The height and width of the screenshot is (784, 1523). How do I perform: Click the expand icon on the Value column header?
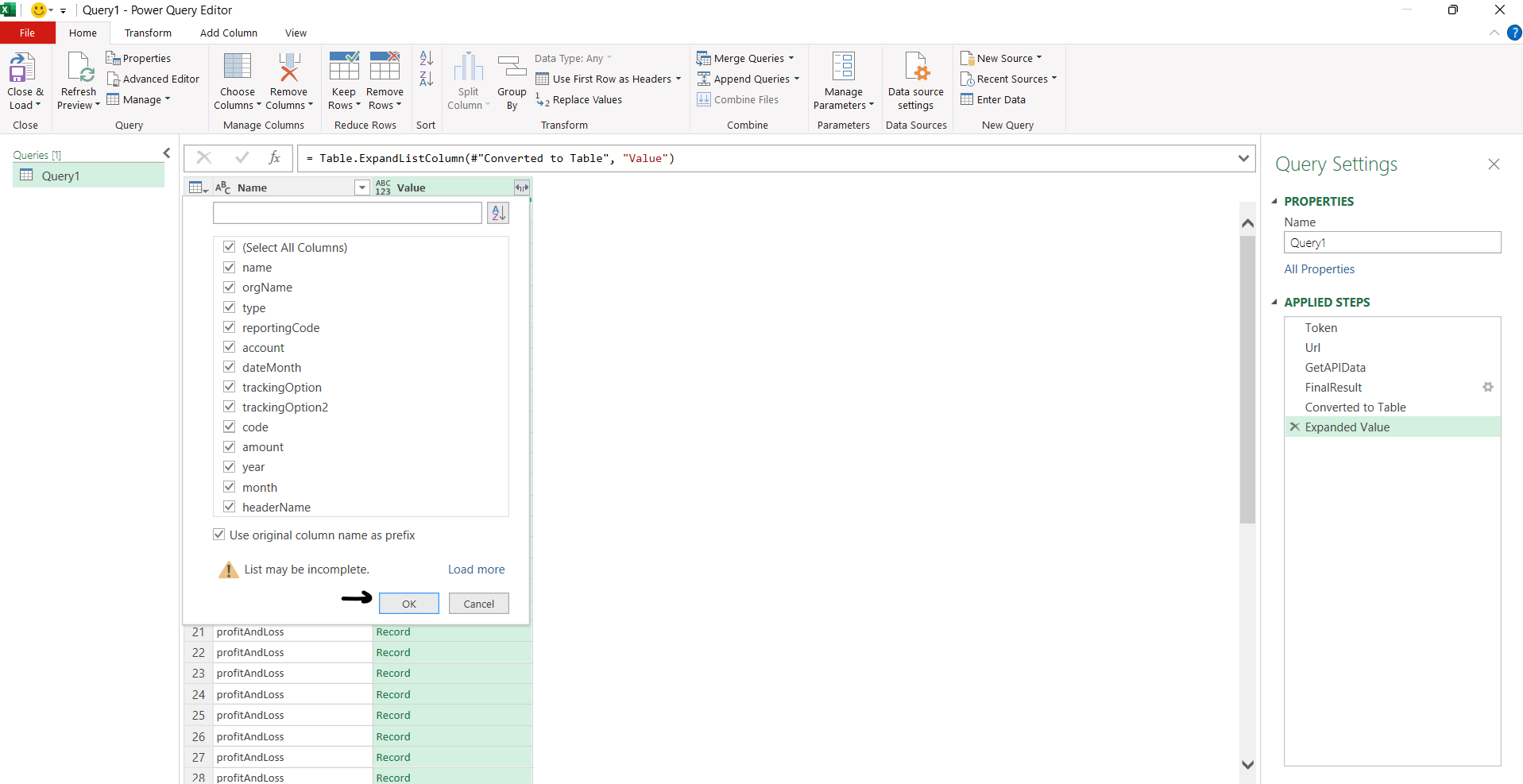522,187
